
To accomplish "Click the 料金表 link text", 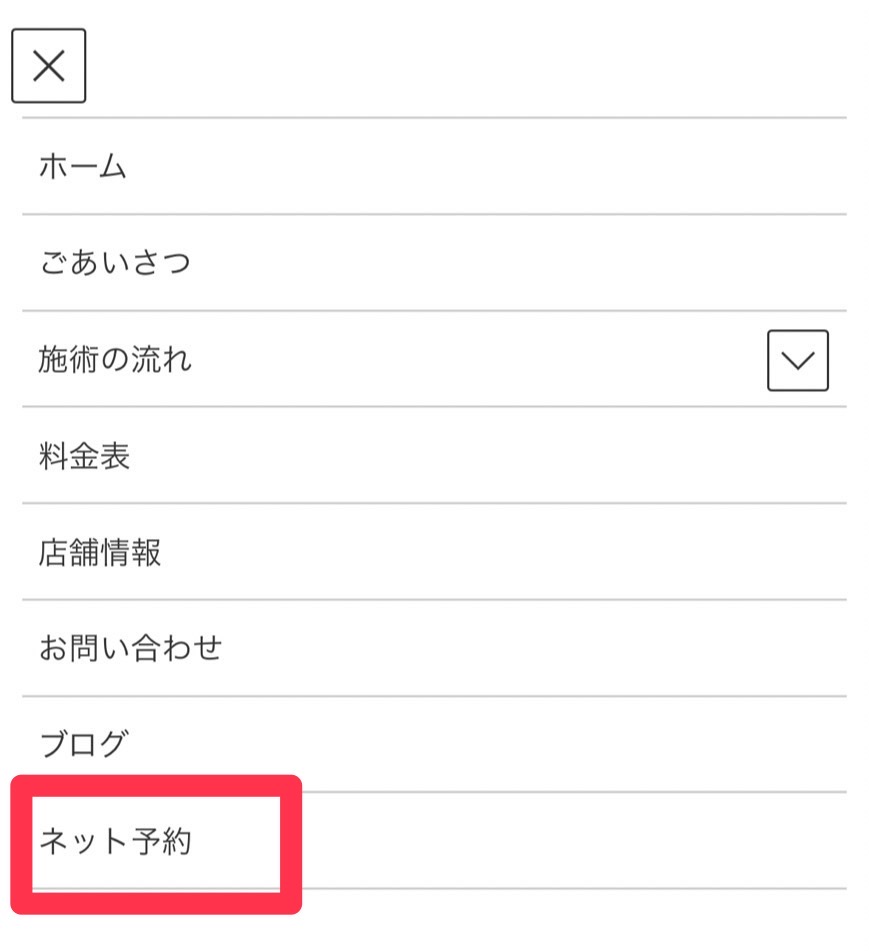I will click(x=84, y=456).
